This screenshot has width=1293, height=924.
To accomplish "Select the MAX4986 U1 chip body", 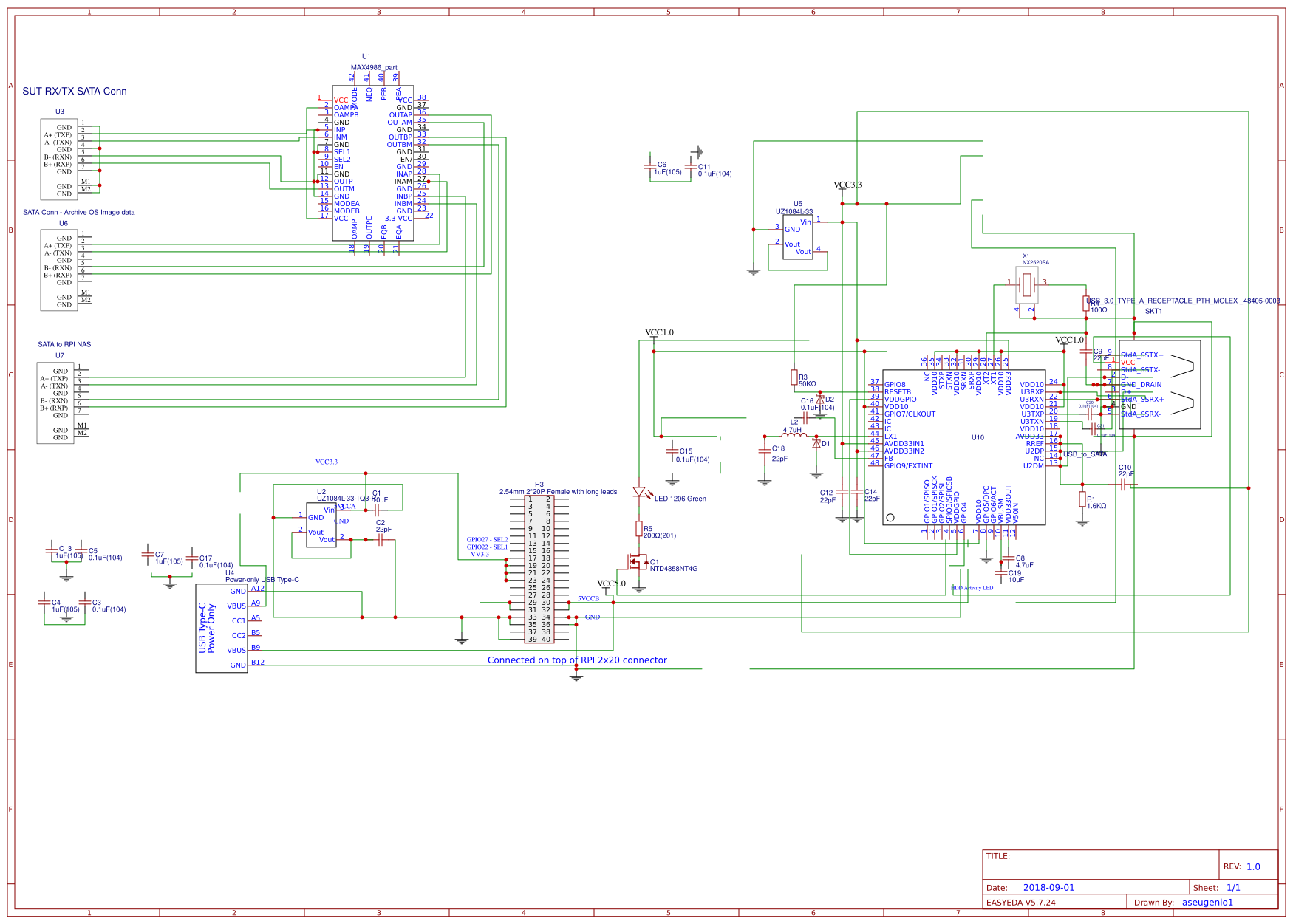I will (373, 164).
